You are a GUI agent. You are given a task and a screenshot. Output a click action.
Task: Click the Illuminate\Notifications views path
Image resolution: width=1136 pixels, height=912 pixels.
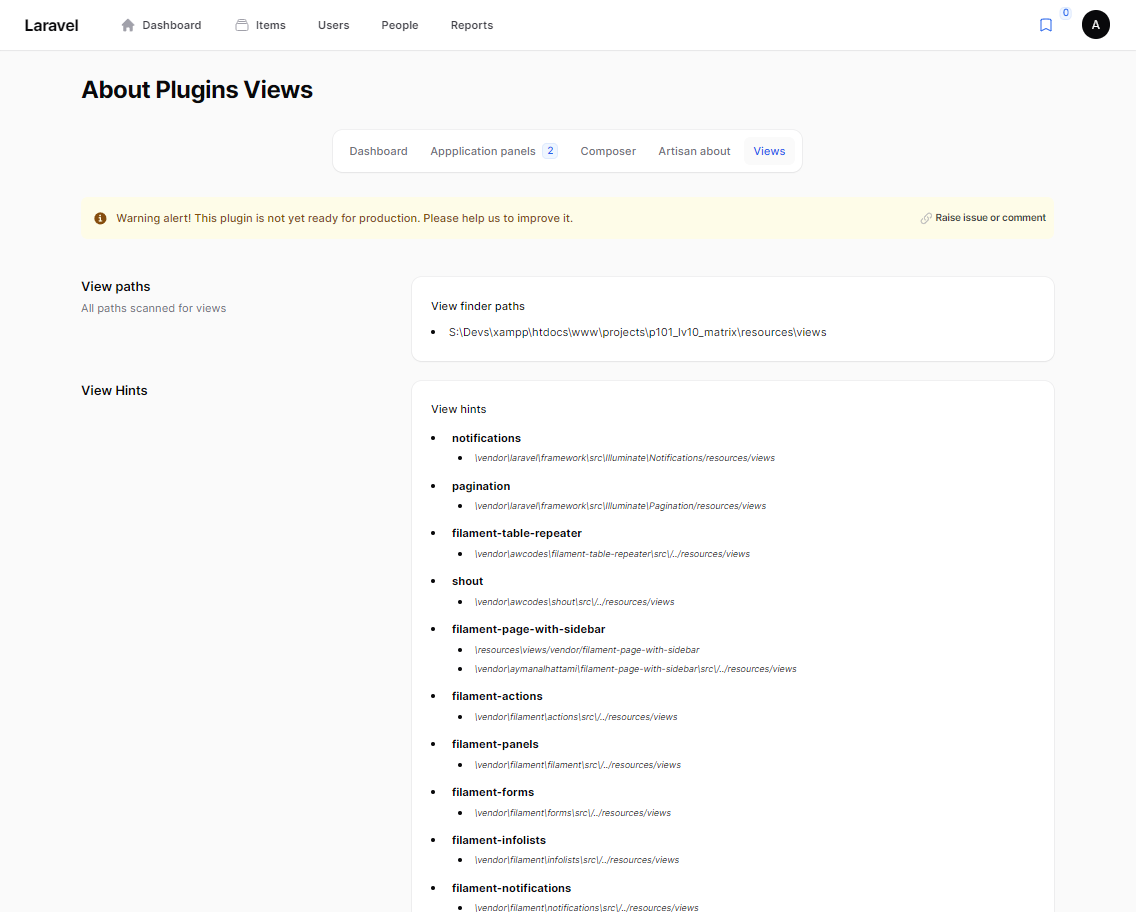tap(625, 458)
